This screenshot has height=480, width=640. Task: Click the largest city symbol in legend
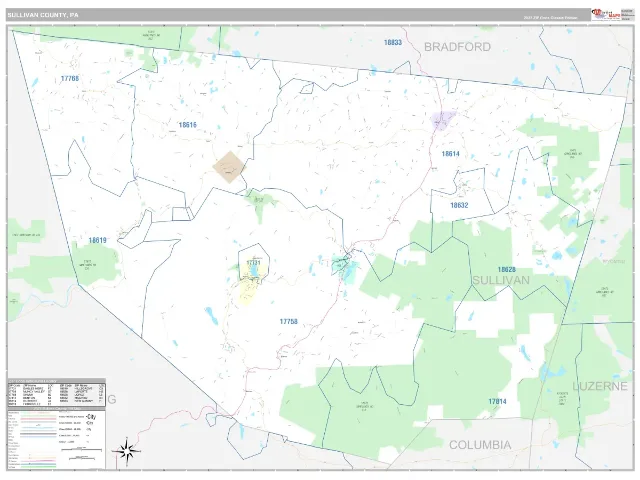tap(91, 417)
